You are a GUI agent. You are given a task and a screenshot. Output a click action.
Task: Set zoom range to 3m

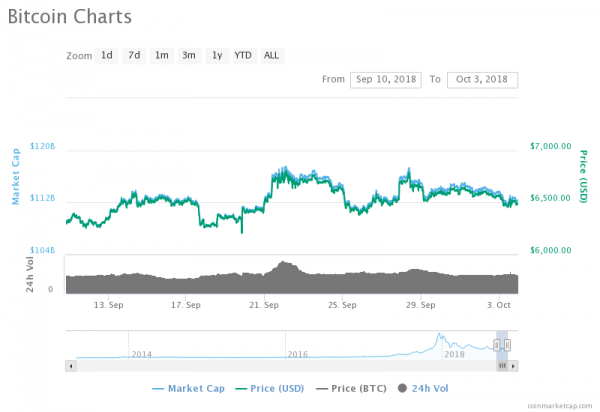(x=189, y=56)
